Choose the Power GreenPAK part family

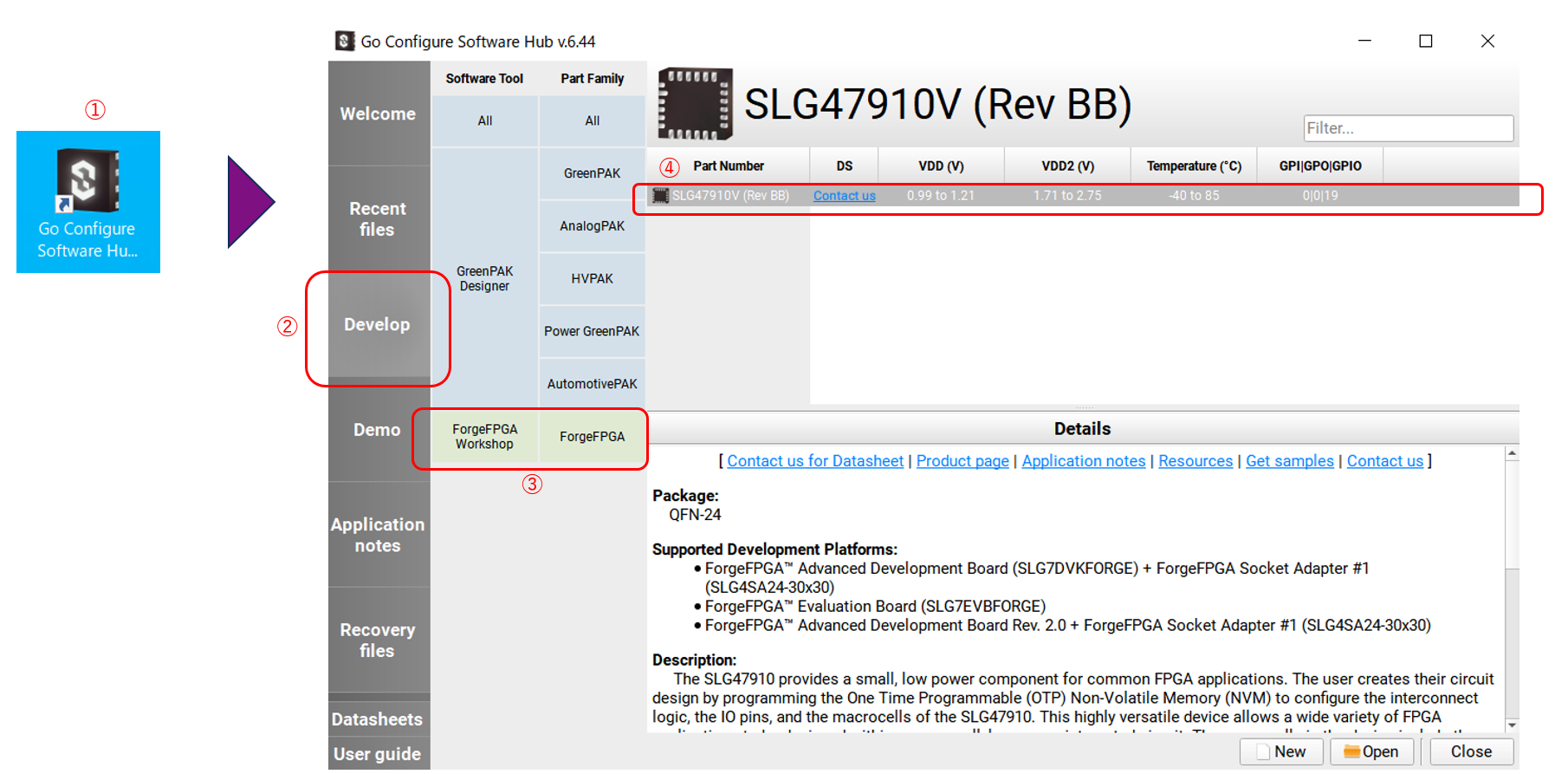593,331
